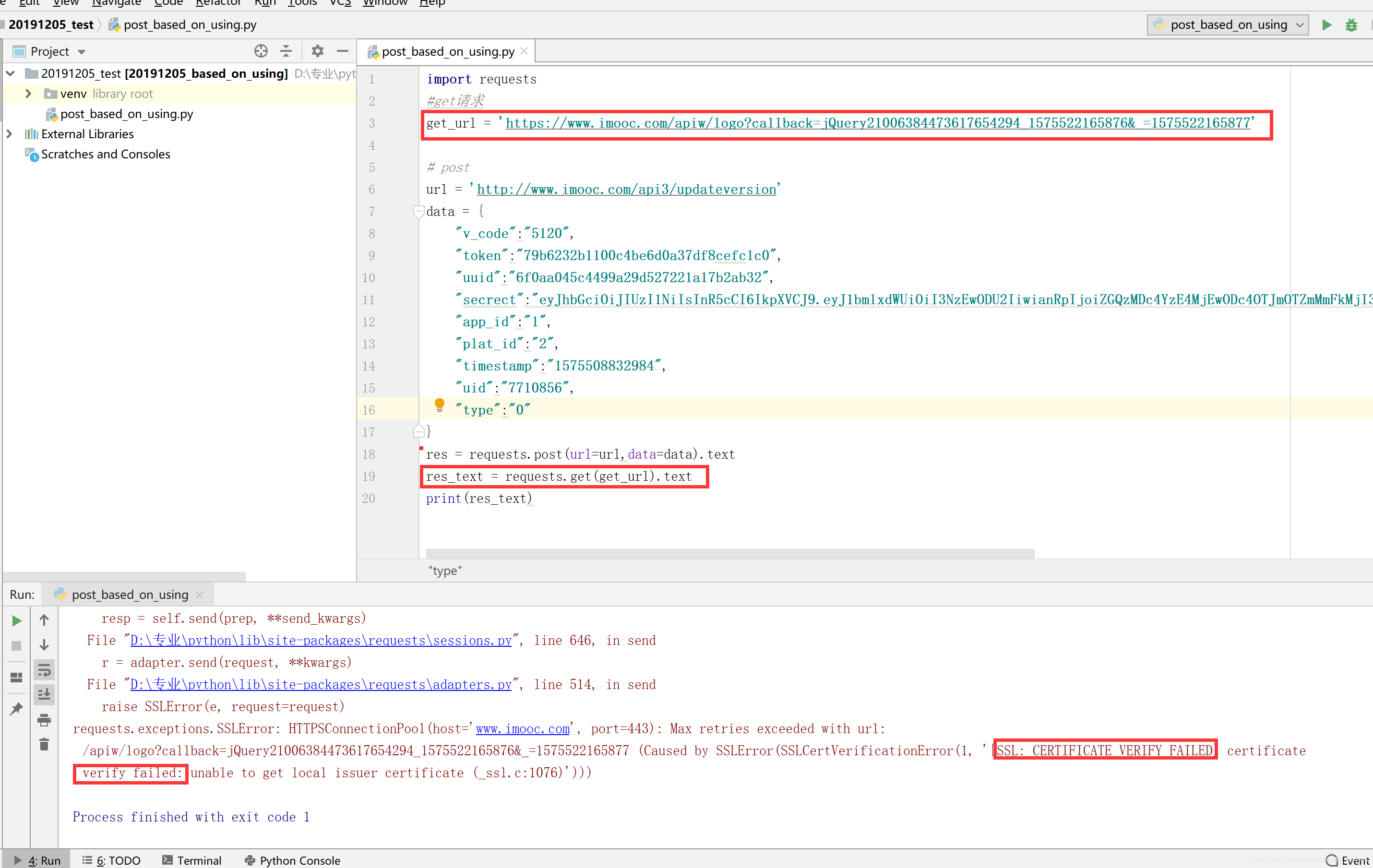Viewport: 1373px width, 868px height.
Task: Toggle the pin tab button in Run panel
Action: [16, 708]
